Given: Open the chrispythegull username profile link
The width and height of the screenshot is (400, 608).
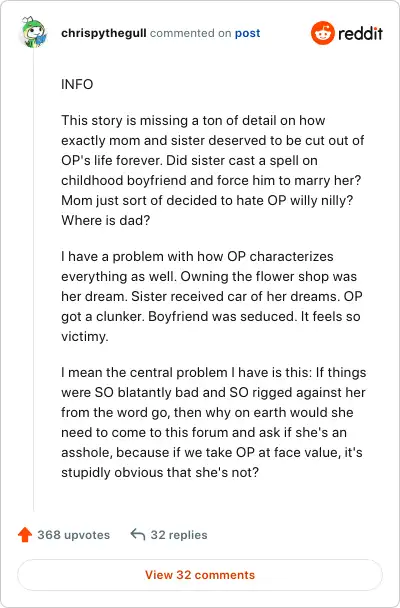Looking at the screenshot, I should pyautogui.click(x=103, y=33).
